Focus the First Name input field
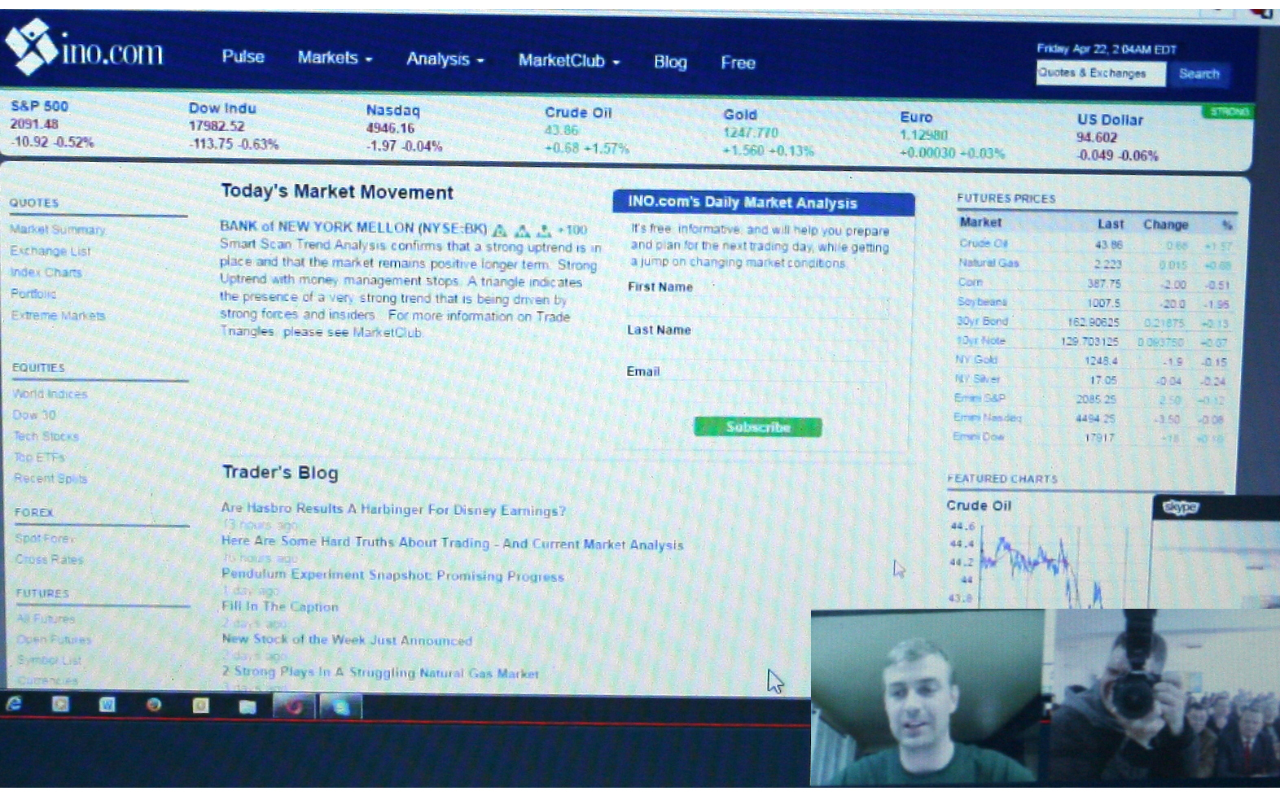Image resolution: width=1280 pixels, height=800 pixels. tap(757, 307)
